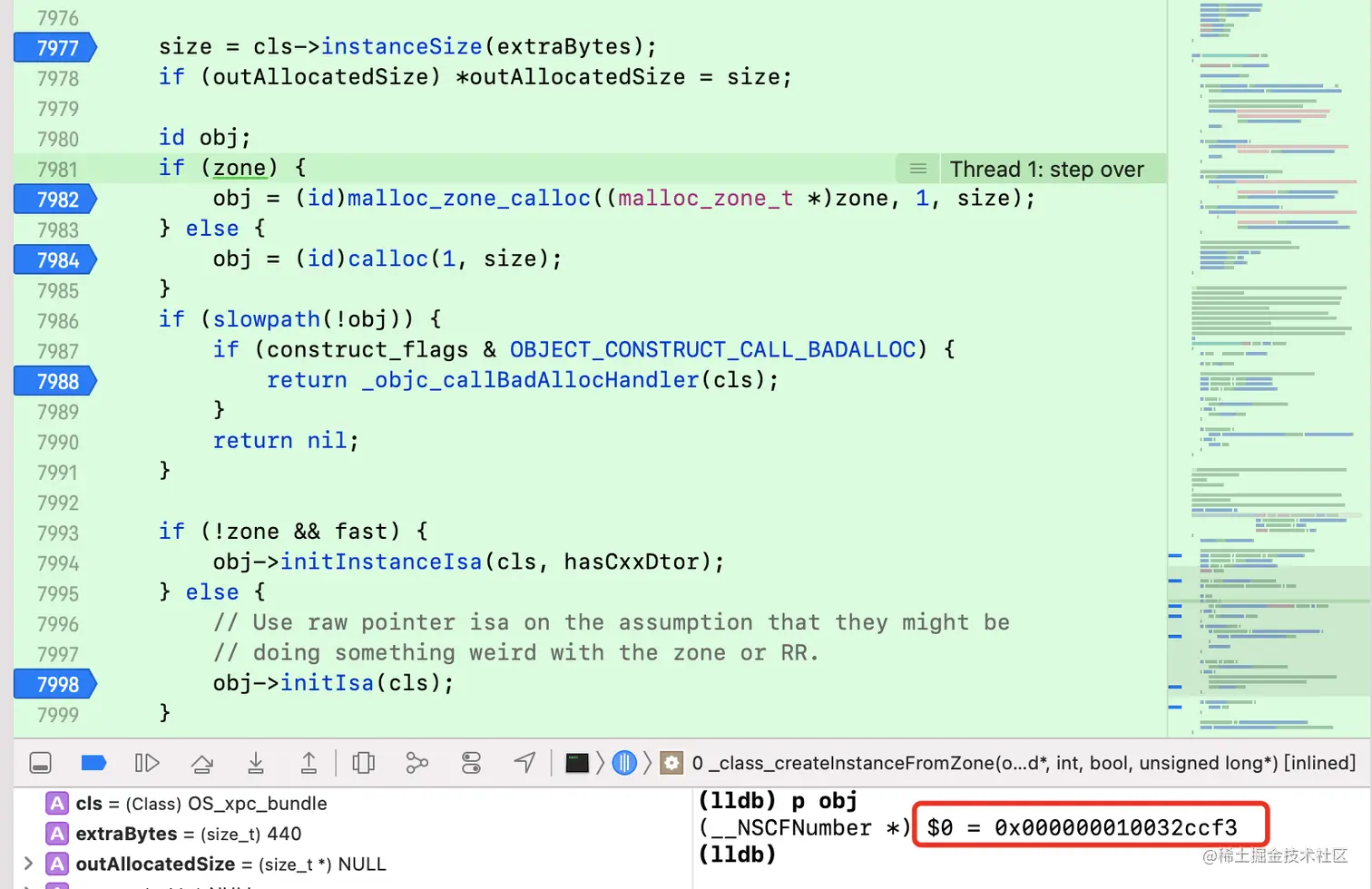
Task: Click the outAllocatedSize variable type icon
Action: pos(57,864)
